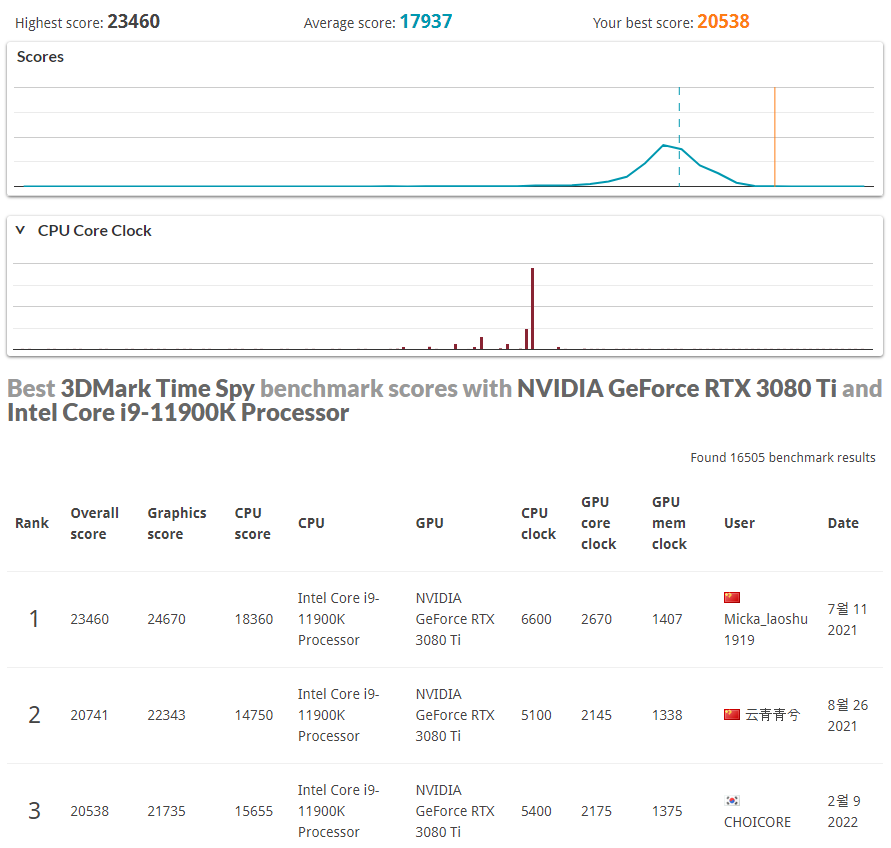Viewport: 891px width, 848px height.
Task: Click the orange best-score line in Scores chart
Action: [x=775, y=136]
